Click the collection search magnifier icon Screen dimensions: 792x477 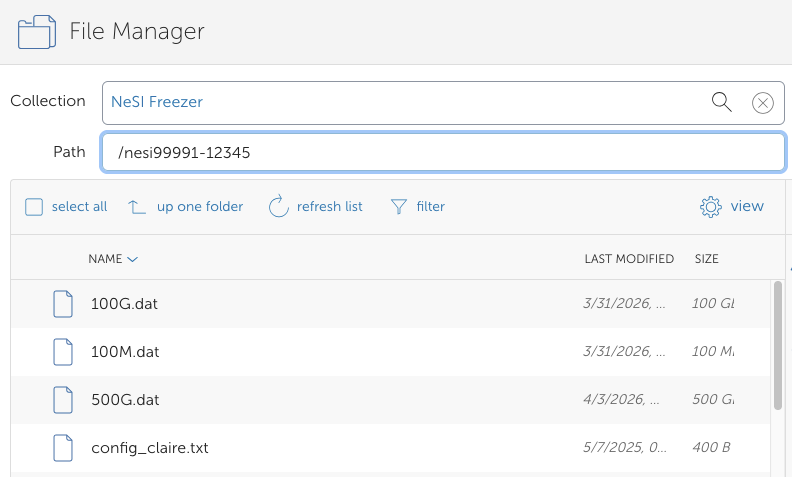[721, 101]
